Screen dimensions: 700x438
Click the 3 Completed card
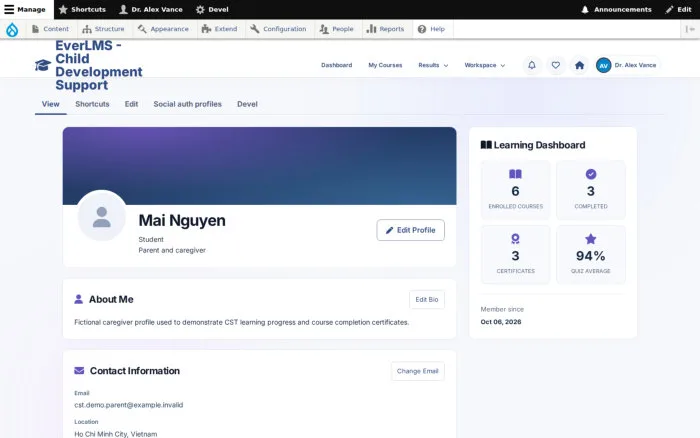click(591, 190)
